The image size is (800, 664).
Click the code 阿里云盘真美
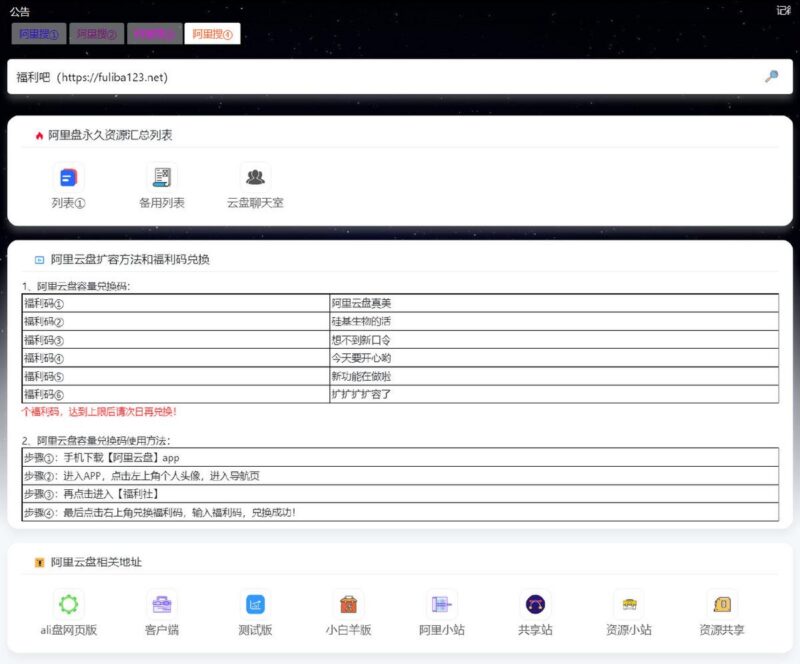(361, 303)
